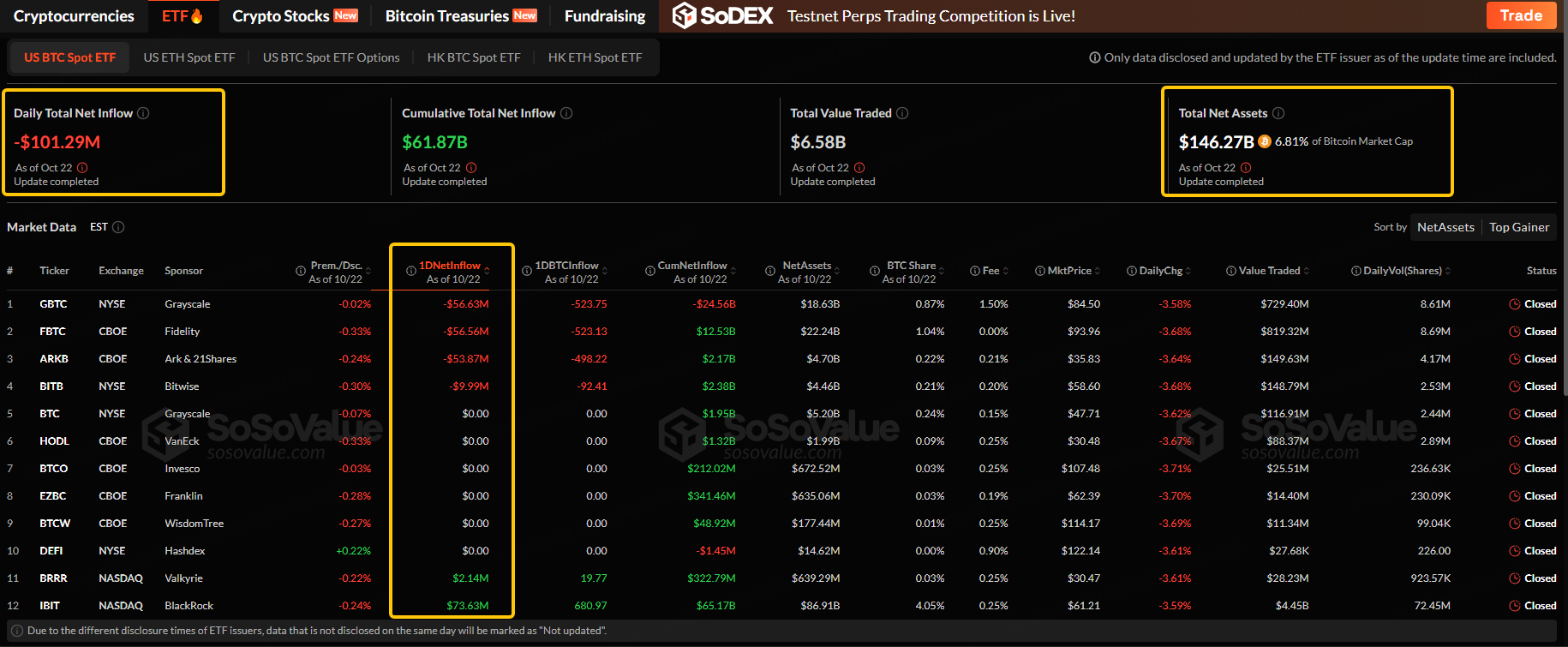
Task: Sort the table by Value Traded arrows
Action: [x=1307, y=271]
